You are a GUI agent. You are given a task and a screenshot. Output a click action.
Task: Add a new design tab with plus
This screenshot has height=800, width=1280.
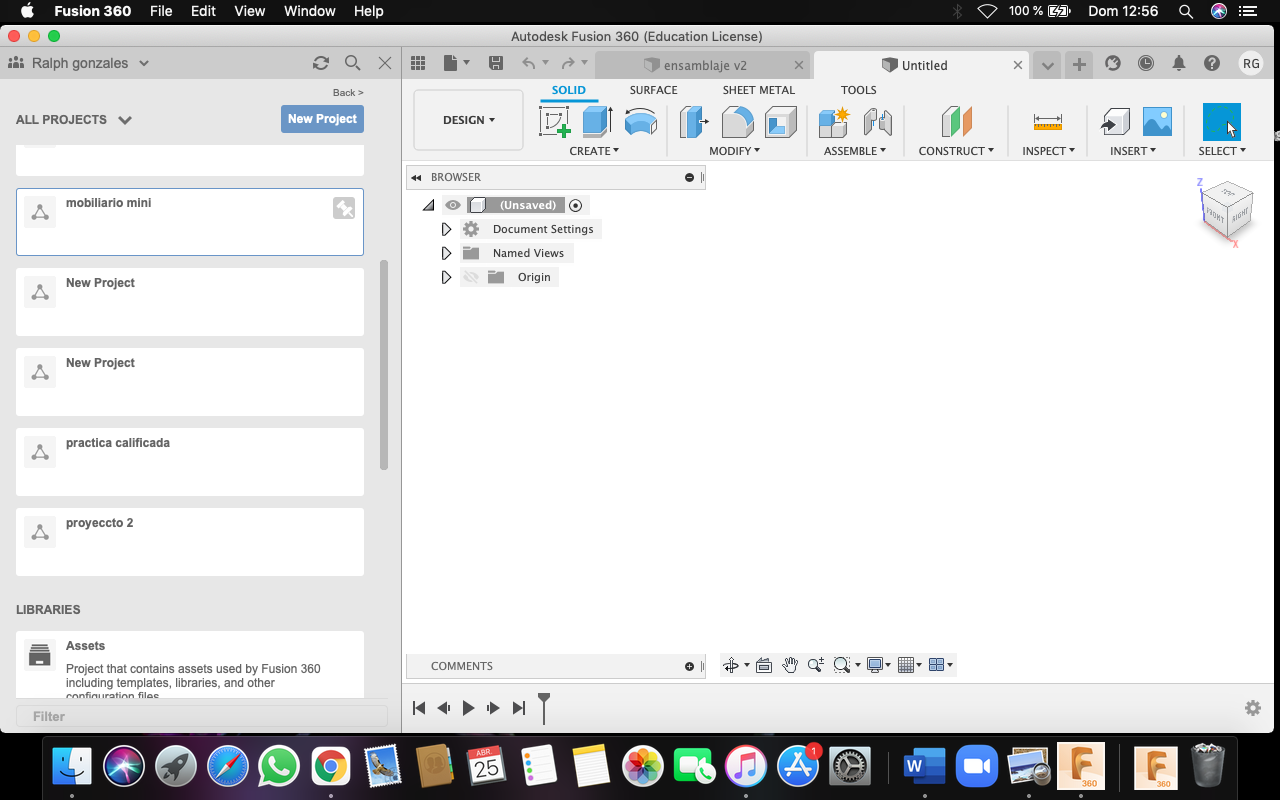pyautogui.click(x=1079, y=65)
